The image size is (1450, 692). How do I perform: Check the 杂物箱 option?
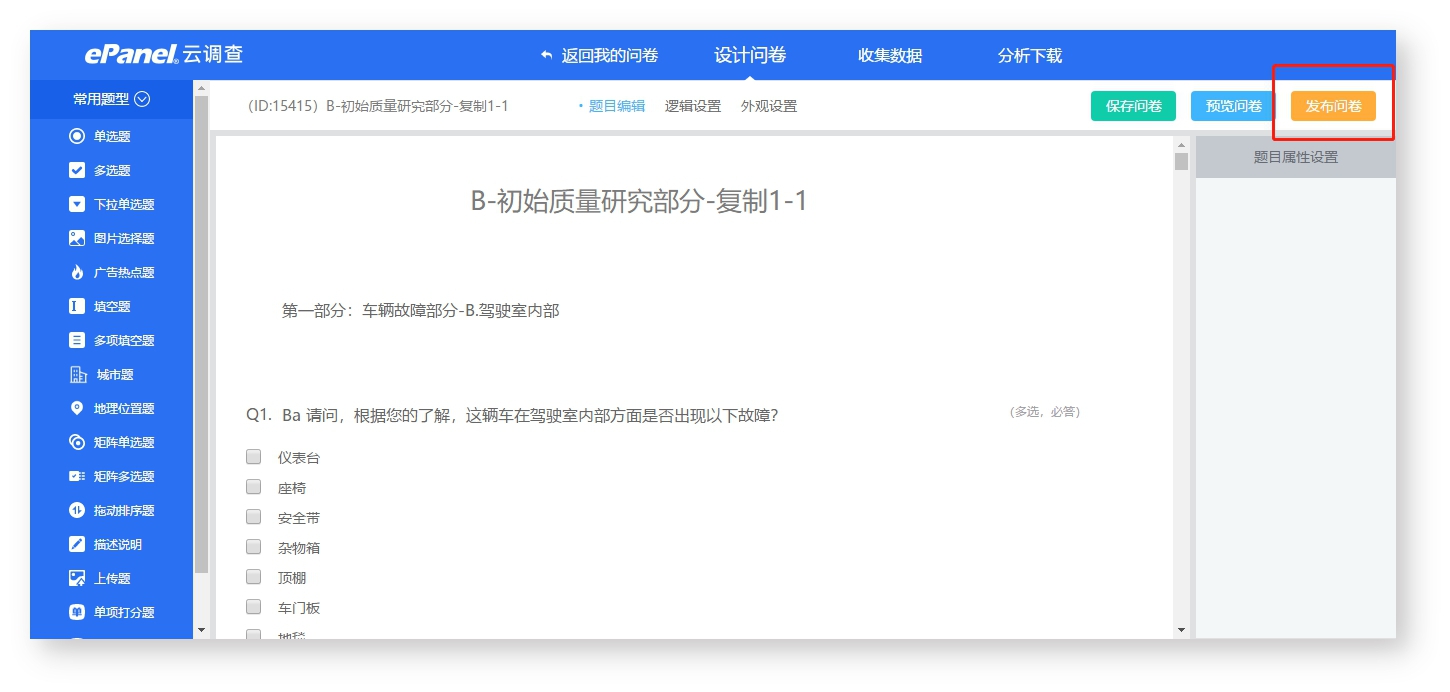[254, 547]
